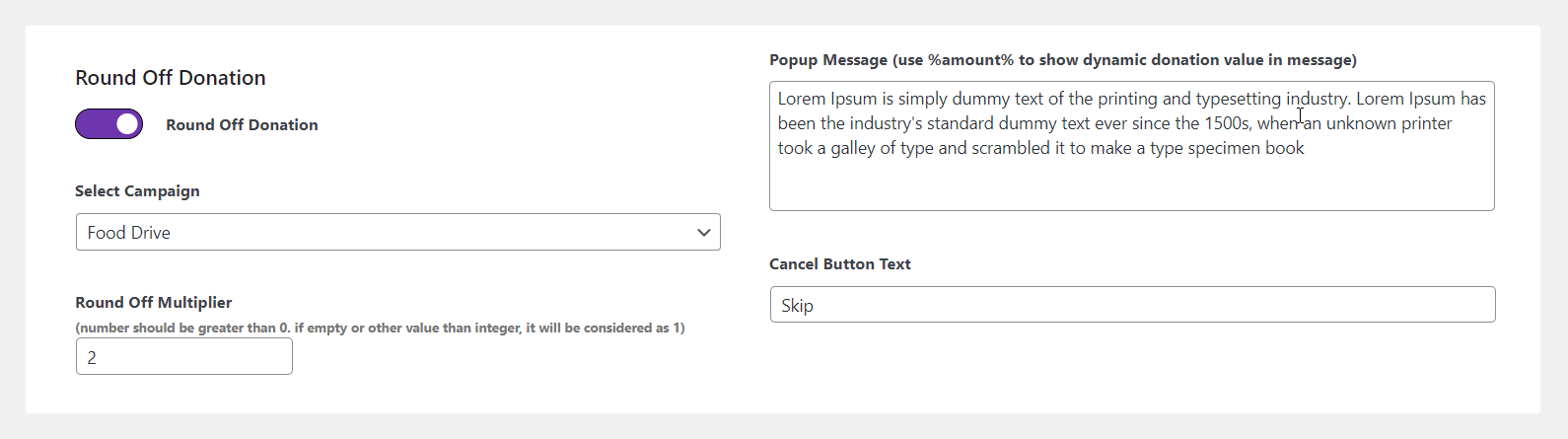1568x439 pixels.
Task: Focus the Popup Message text area
Action: click(x=1131, y=146)
